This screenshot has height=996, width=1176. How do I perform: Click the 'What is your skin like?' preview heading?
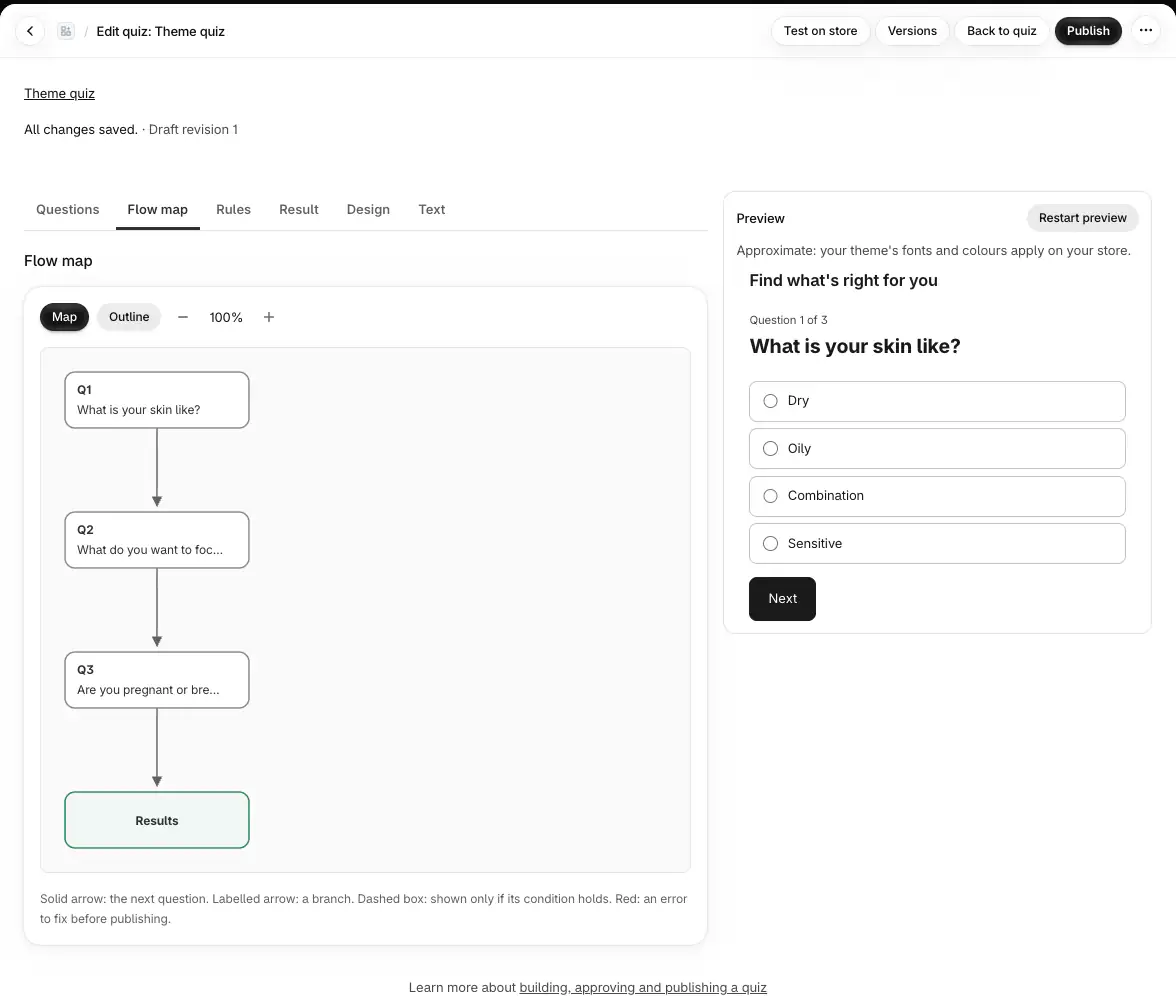tap(855, 346)
